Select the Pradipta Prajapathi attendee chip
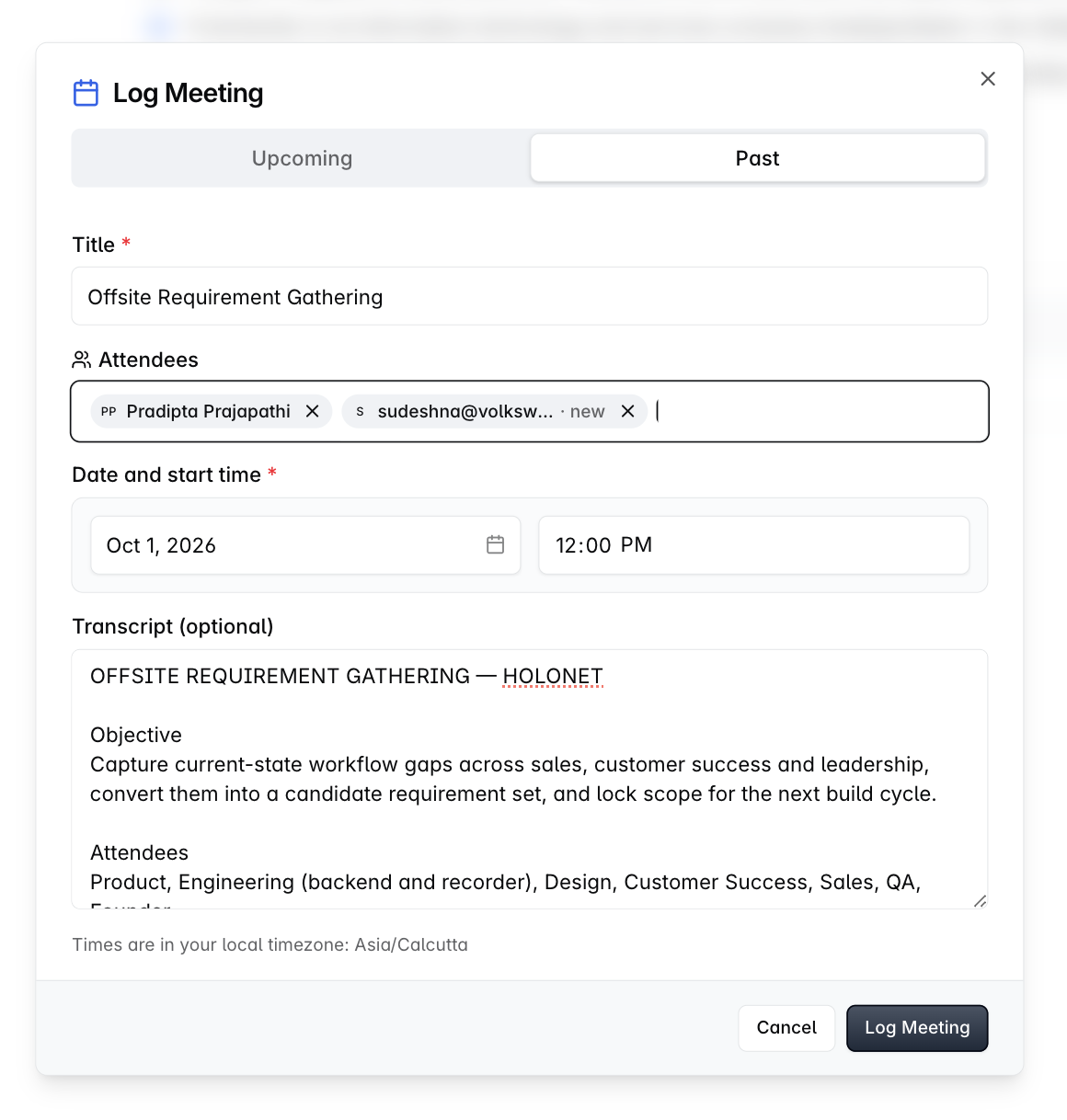Screen dimensions: 1067x1120 (211, 411)
